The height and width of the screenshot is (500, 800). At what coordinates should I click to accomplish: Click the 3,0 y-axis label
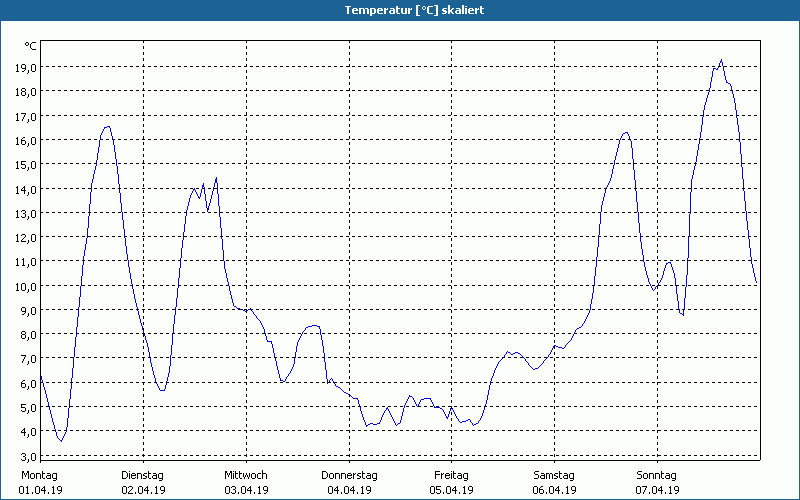coord(28,456)
